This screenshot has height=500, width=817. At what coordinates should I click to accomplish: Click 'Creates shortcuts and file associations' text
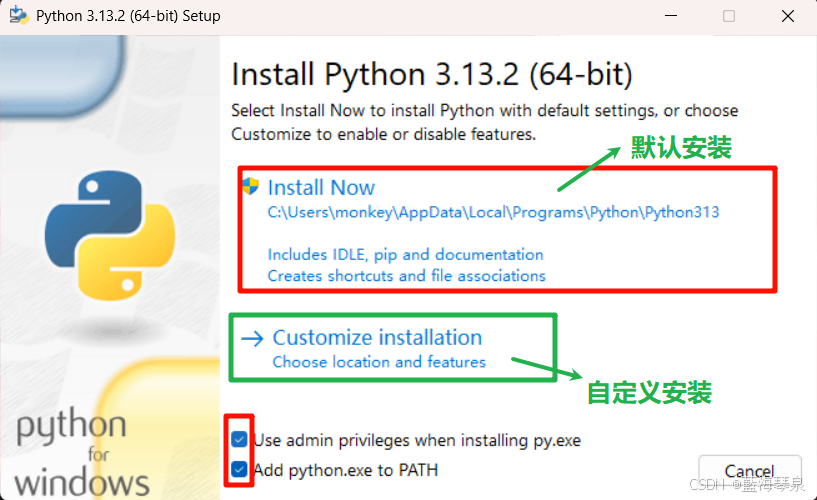[x=406, y=276]
